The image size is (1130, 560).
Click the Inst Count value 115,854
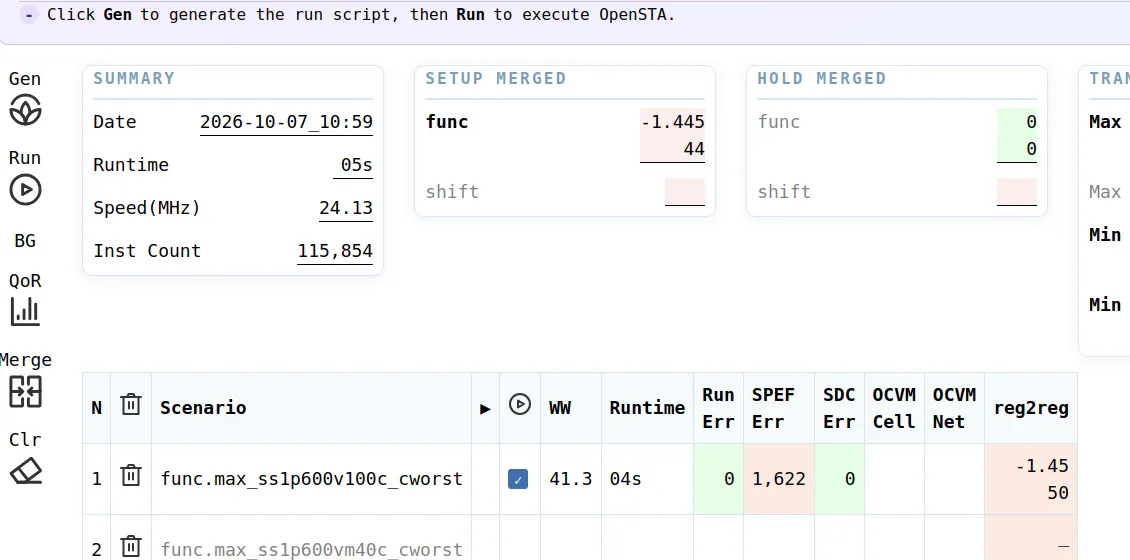click(x=335, y=251)
